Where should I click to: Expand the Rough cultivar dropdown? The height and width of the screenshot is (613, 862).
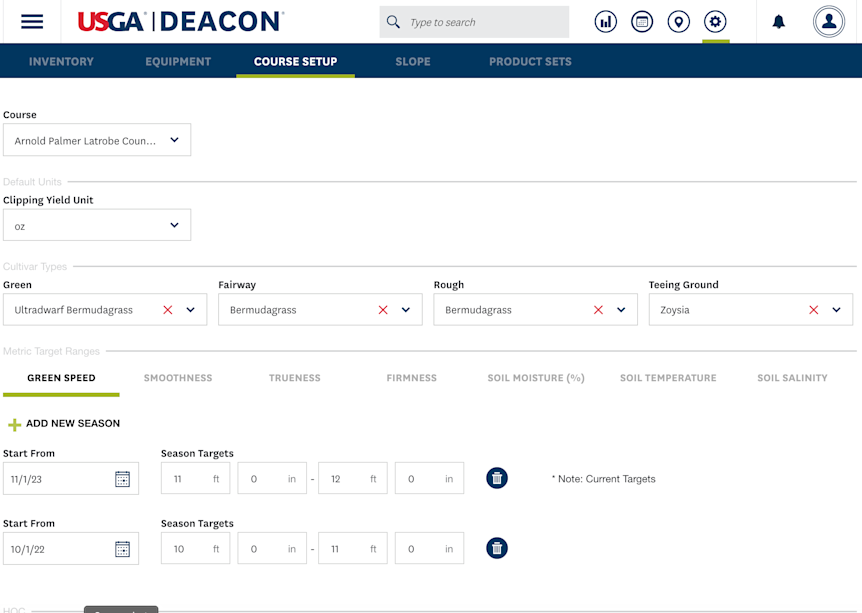620,310
